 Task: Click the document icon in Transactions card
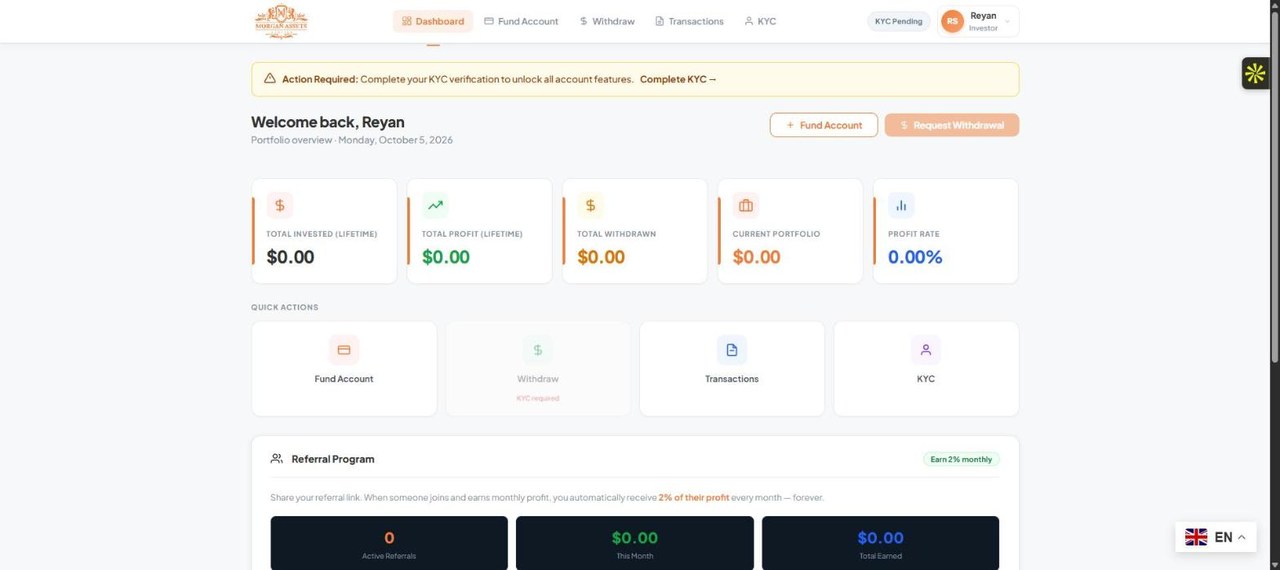click(x=732, y=350)
